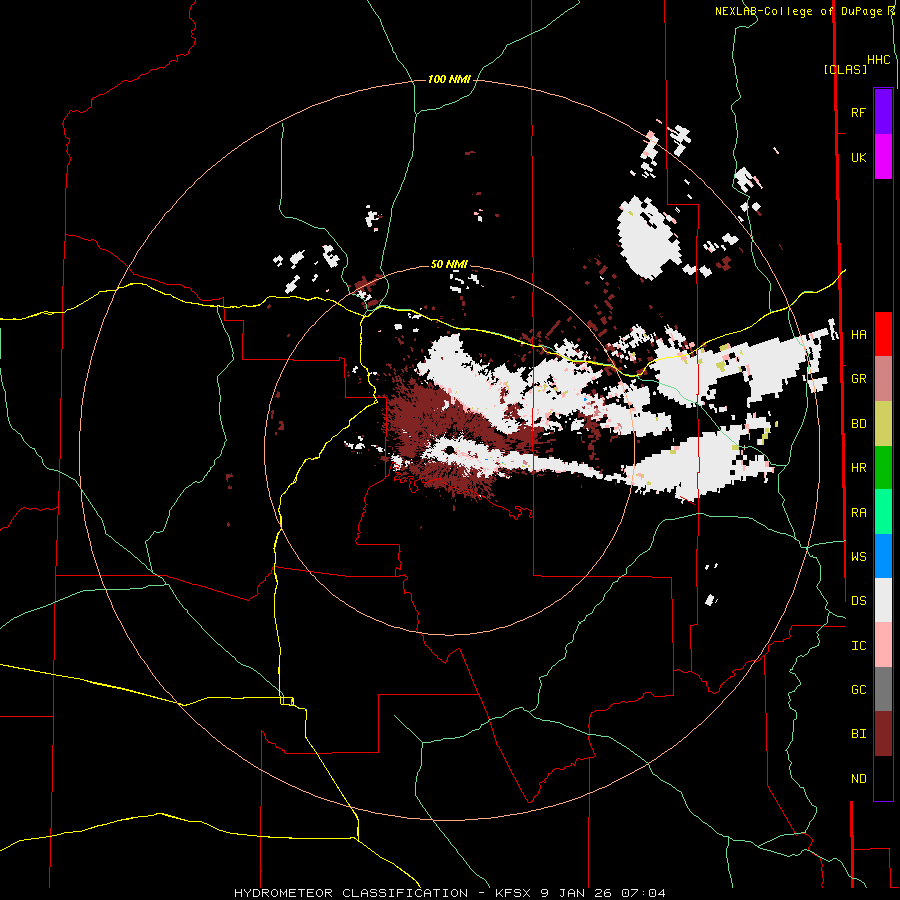Click the '100 NMI' range ring label
The width and height of the screenshot is (900, 900).
(x=449, y=79)
